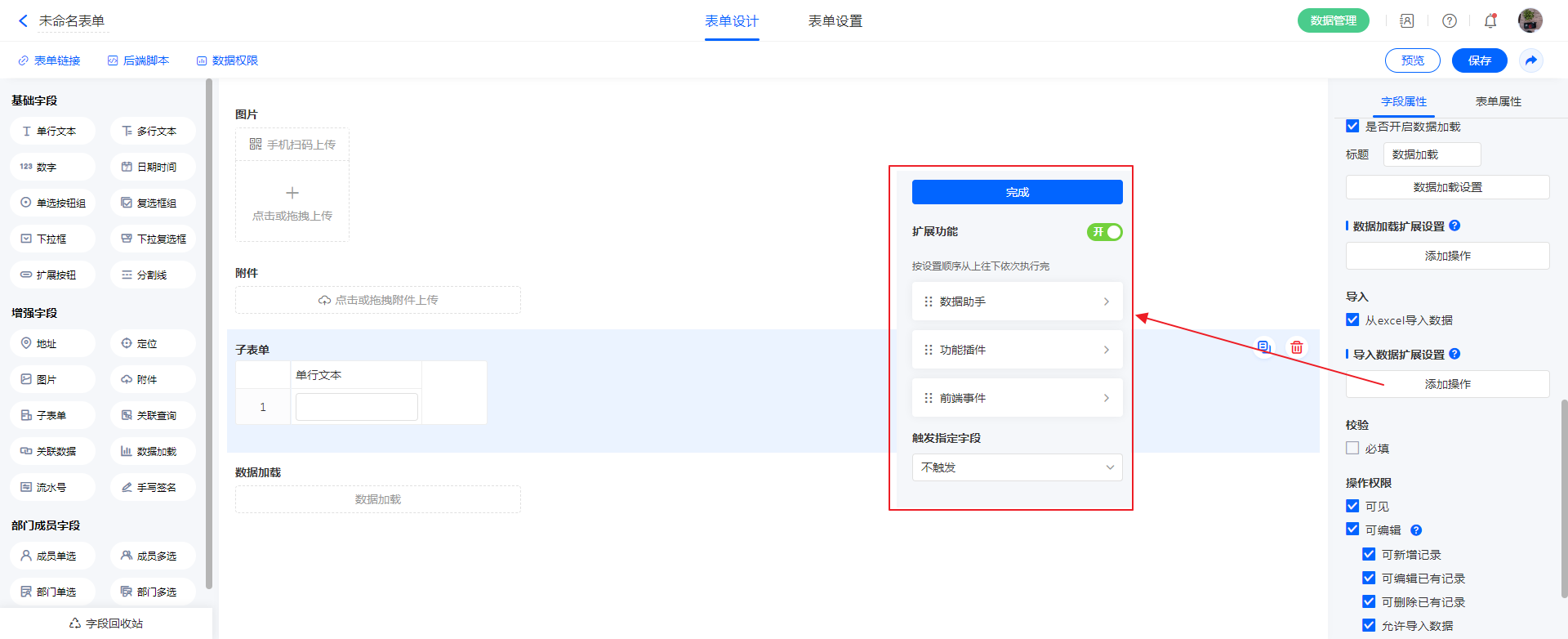Switch to the 表单属性 tab
This screenshot has height=639, width=1568.
click(x=1498, y=101)
